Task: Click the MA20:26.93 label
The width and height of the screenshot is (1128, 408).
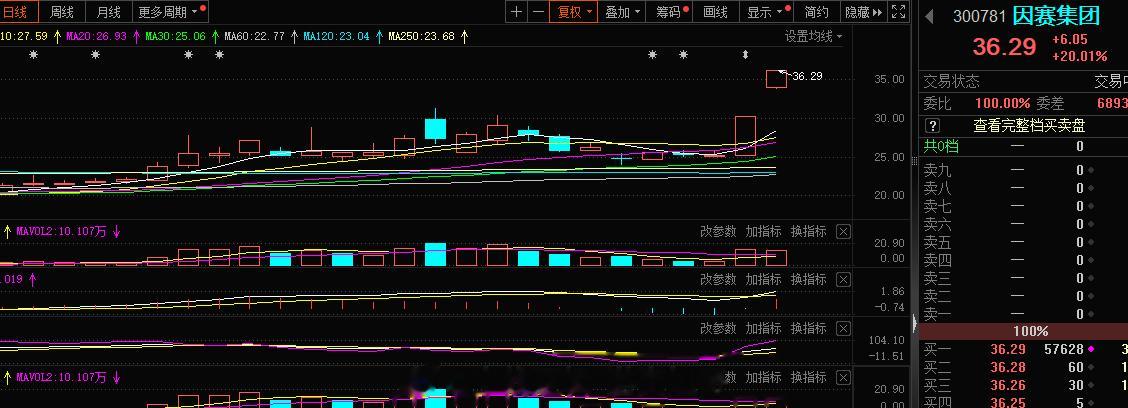Action: pyautogui.click(x=96, y=36)
